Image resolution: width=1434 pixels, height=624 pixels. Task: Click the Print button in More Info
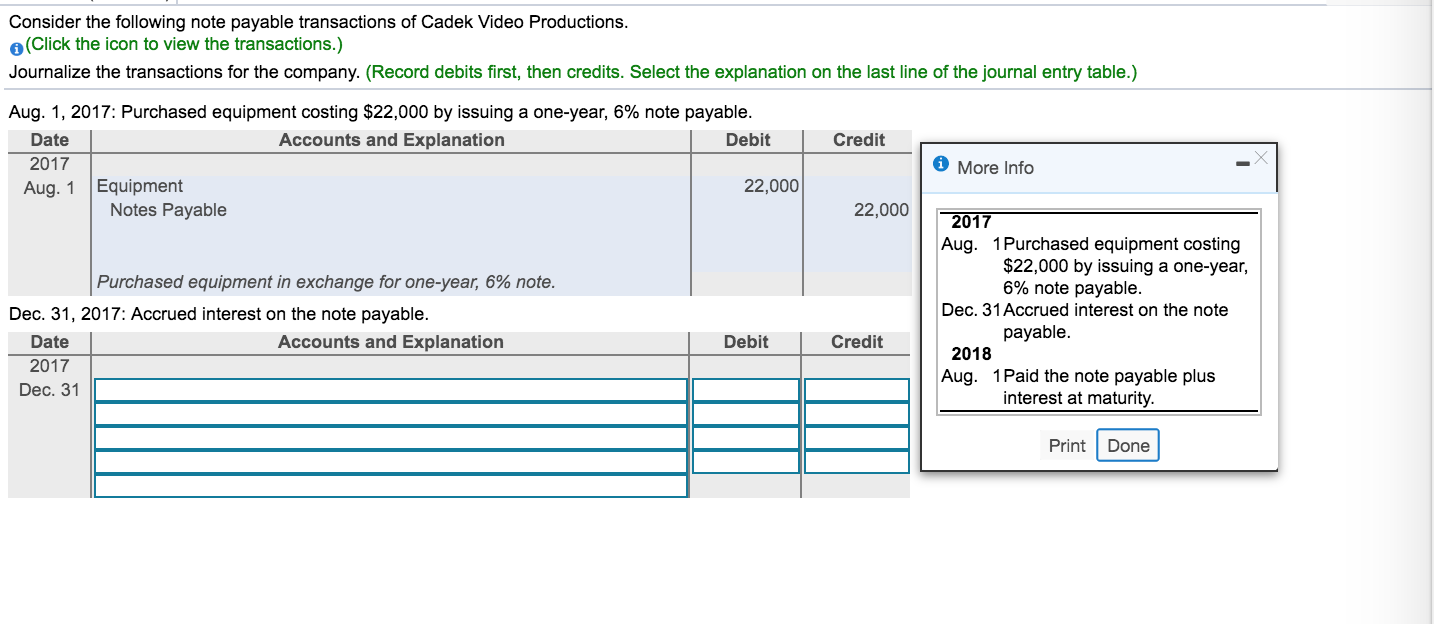coord(1066,445)
